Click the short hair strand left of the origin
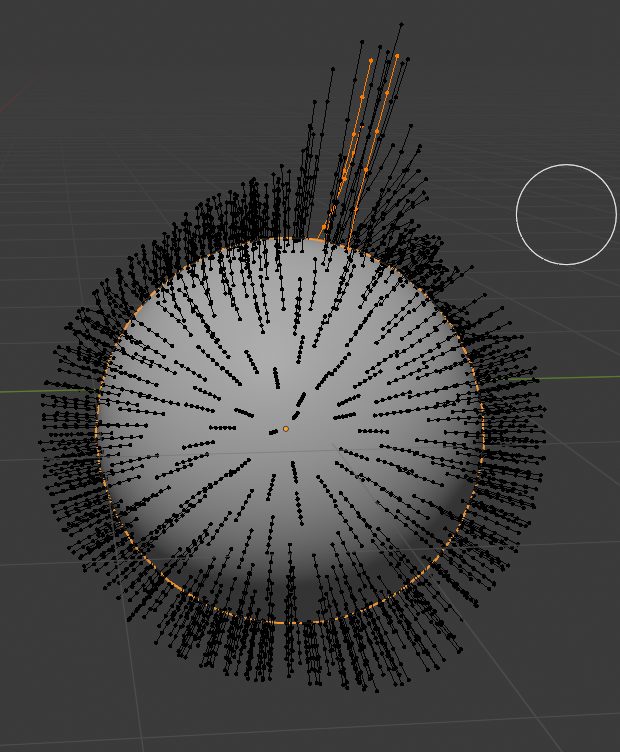The height and width of the screenshot is (752, 620). pyautogui.click(x=244, y=412)
